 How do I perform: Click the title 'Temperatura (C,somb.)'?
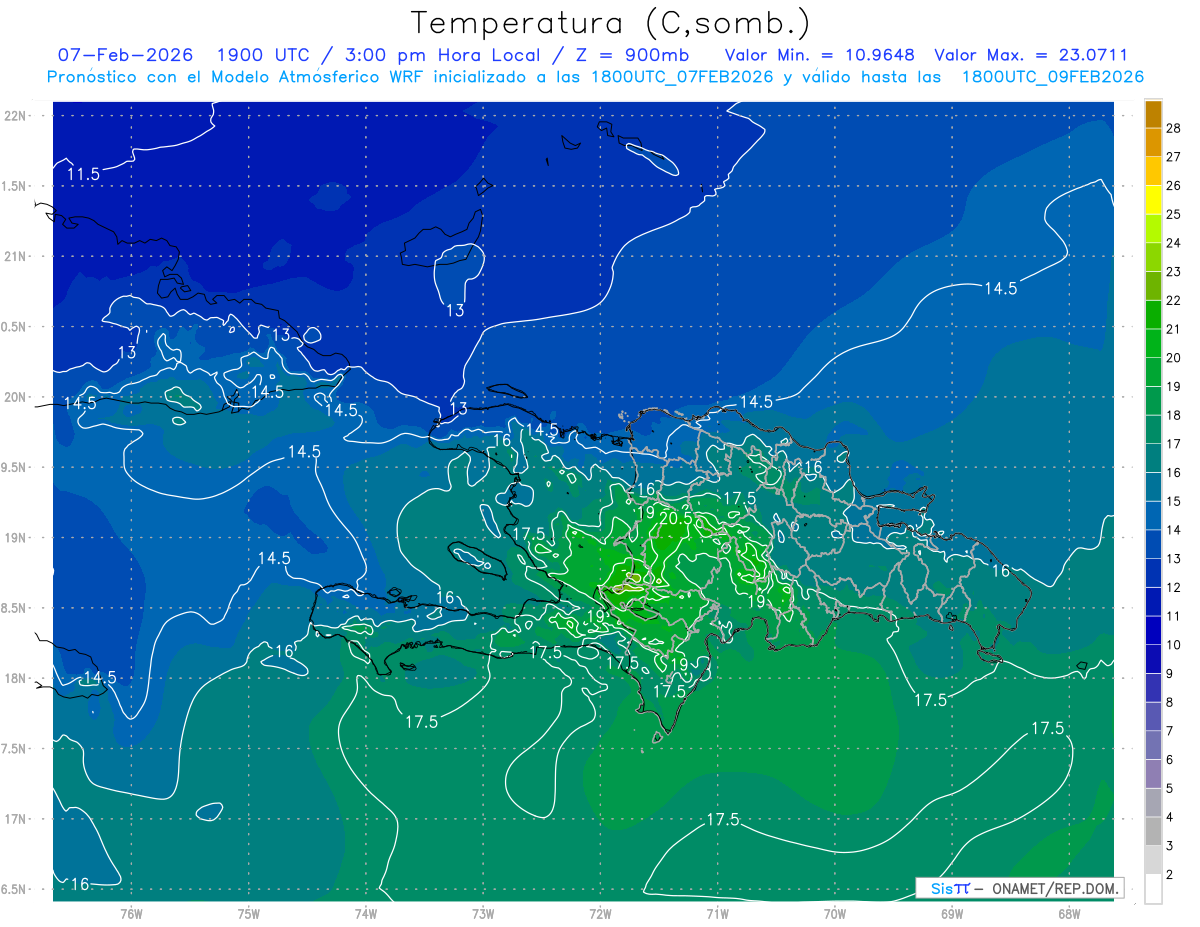pos(610,23)
